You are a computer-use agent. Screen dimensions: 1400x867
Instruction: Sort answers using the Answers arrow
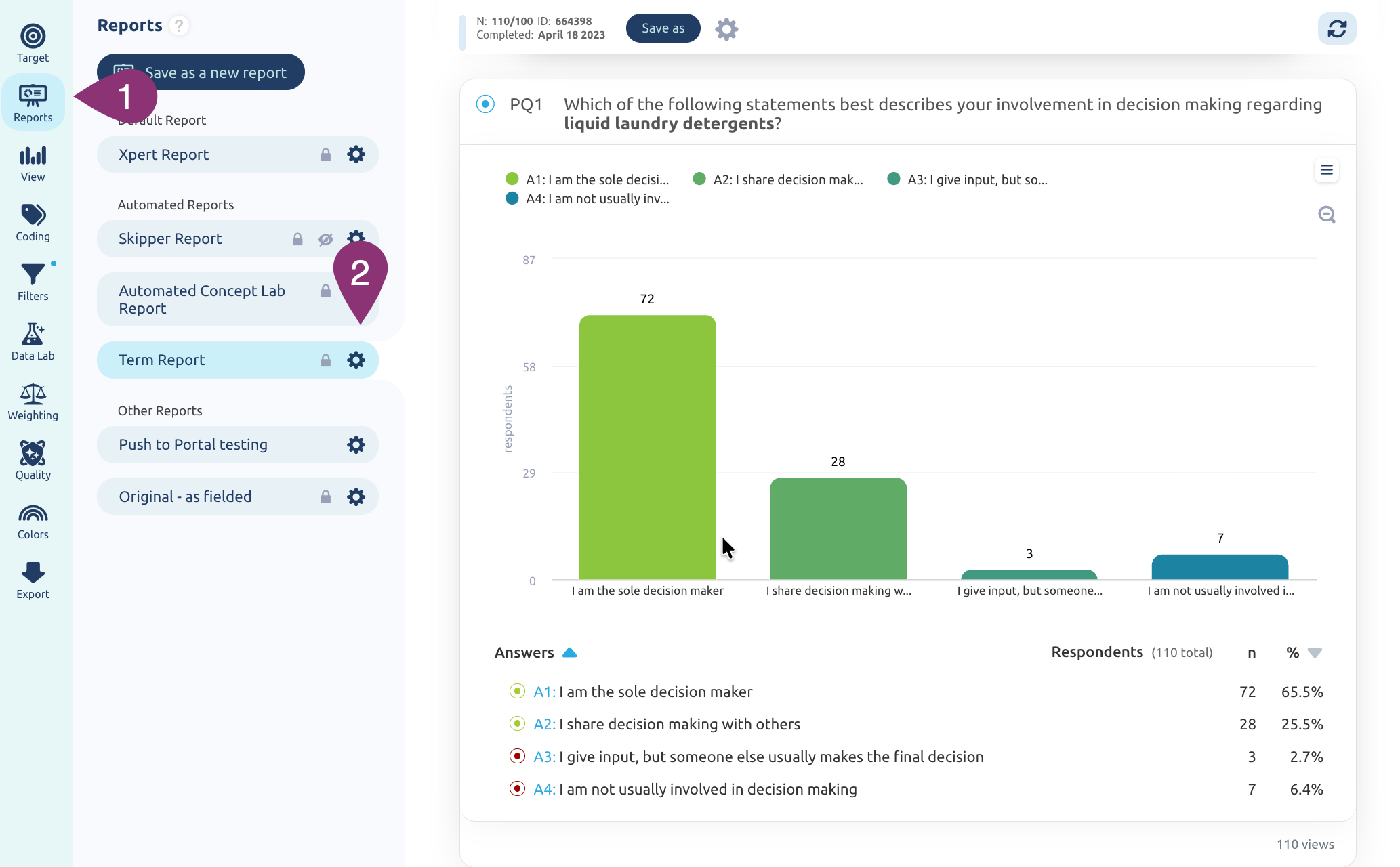[570, 652]
